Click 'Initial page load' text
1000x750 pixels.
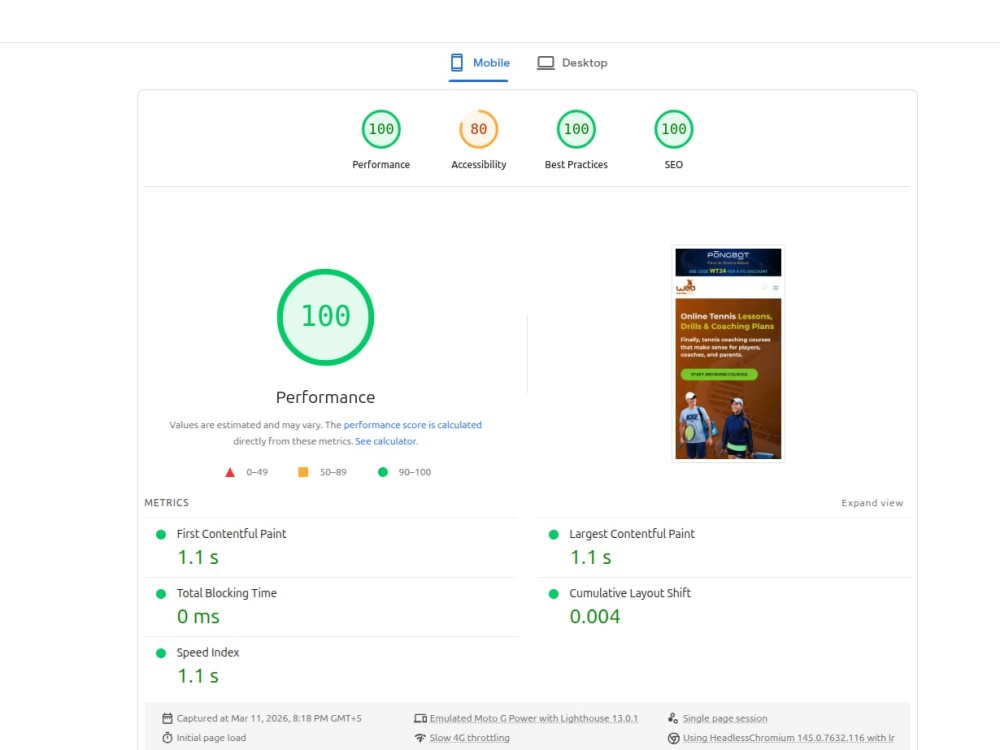point(211,738)
